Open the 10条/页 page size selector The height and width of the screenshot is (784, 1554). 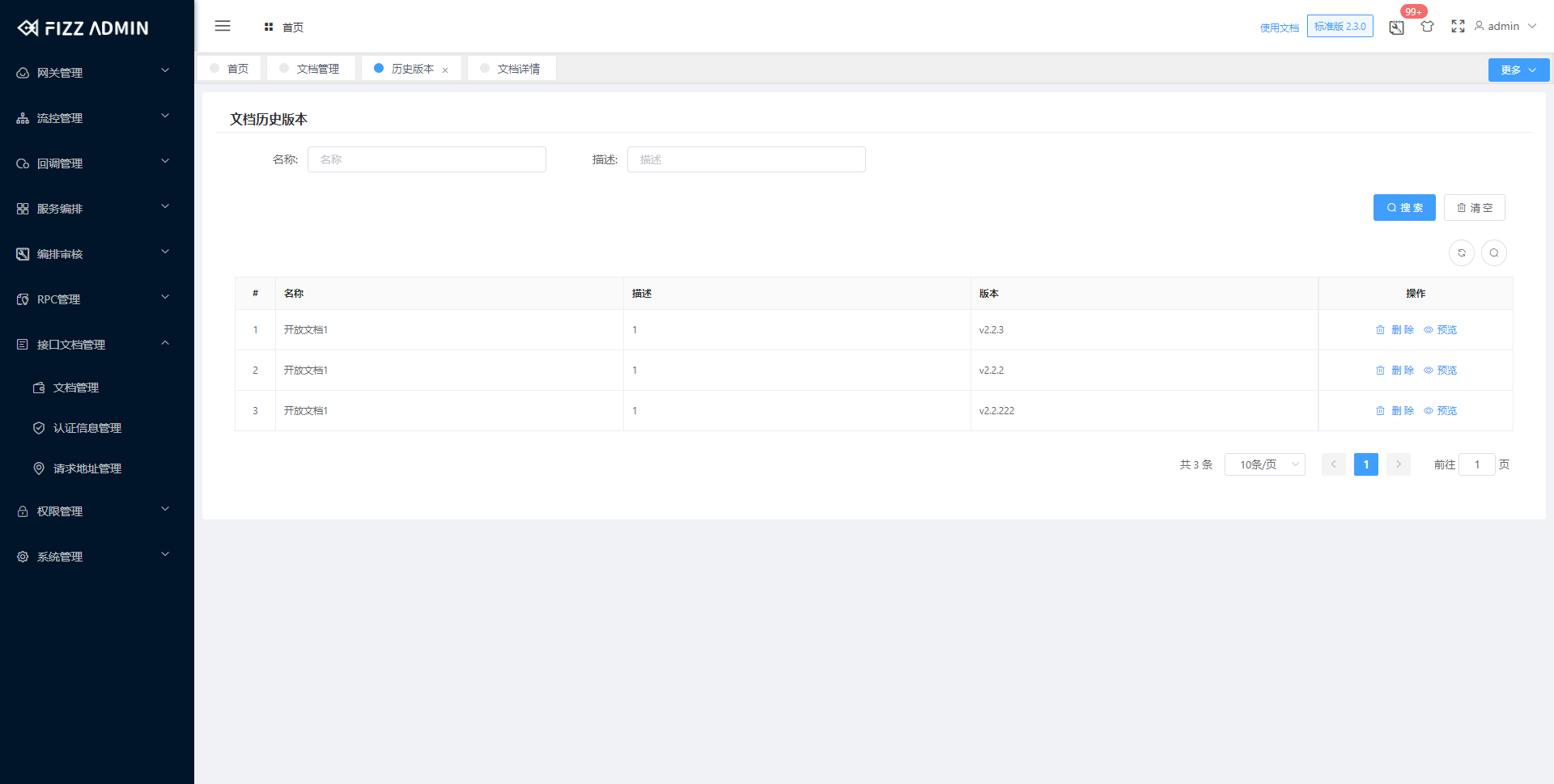click(1264, 464)
